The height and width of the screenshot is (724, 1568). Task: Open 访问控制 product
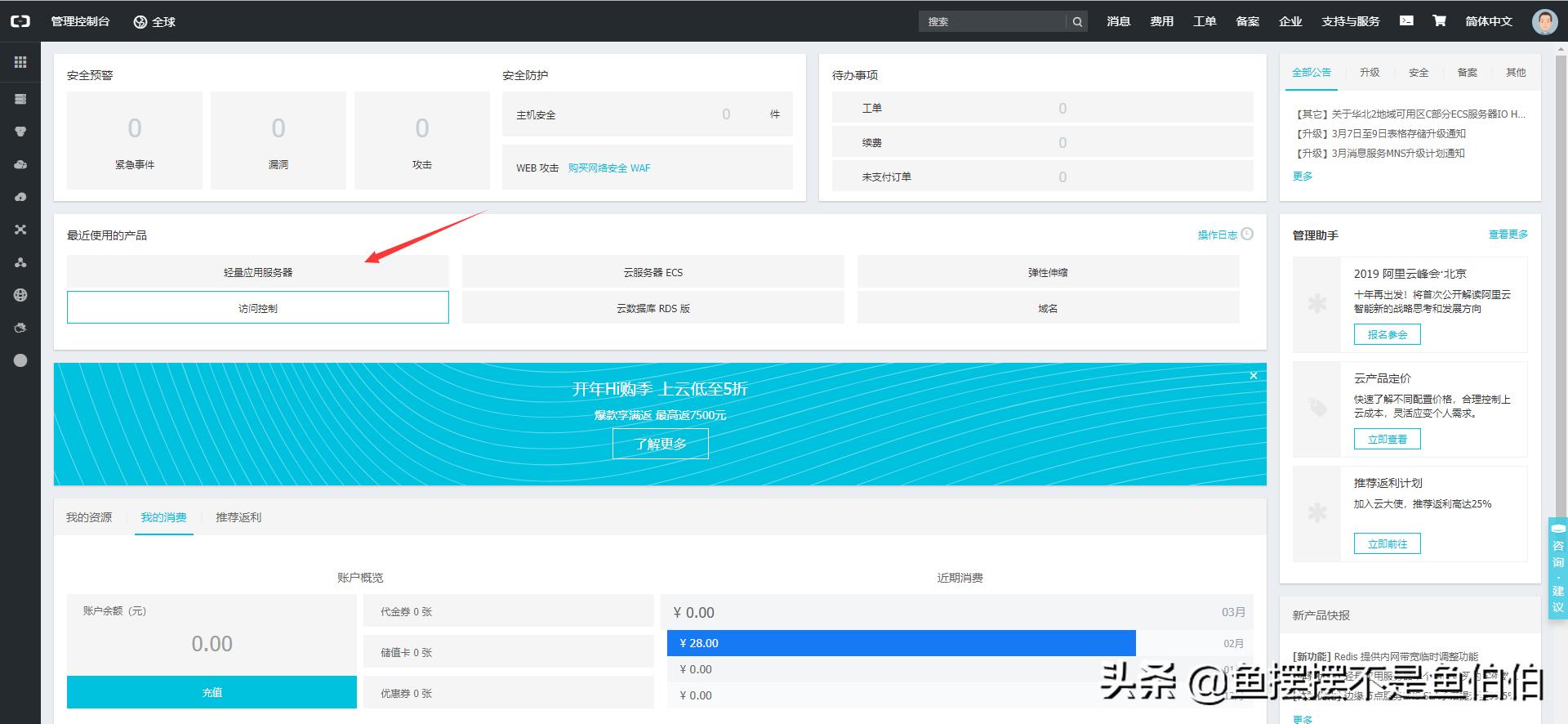(x=258, y=308)
